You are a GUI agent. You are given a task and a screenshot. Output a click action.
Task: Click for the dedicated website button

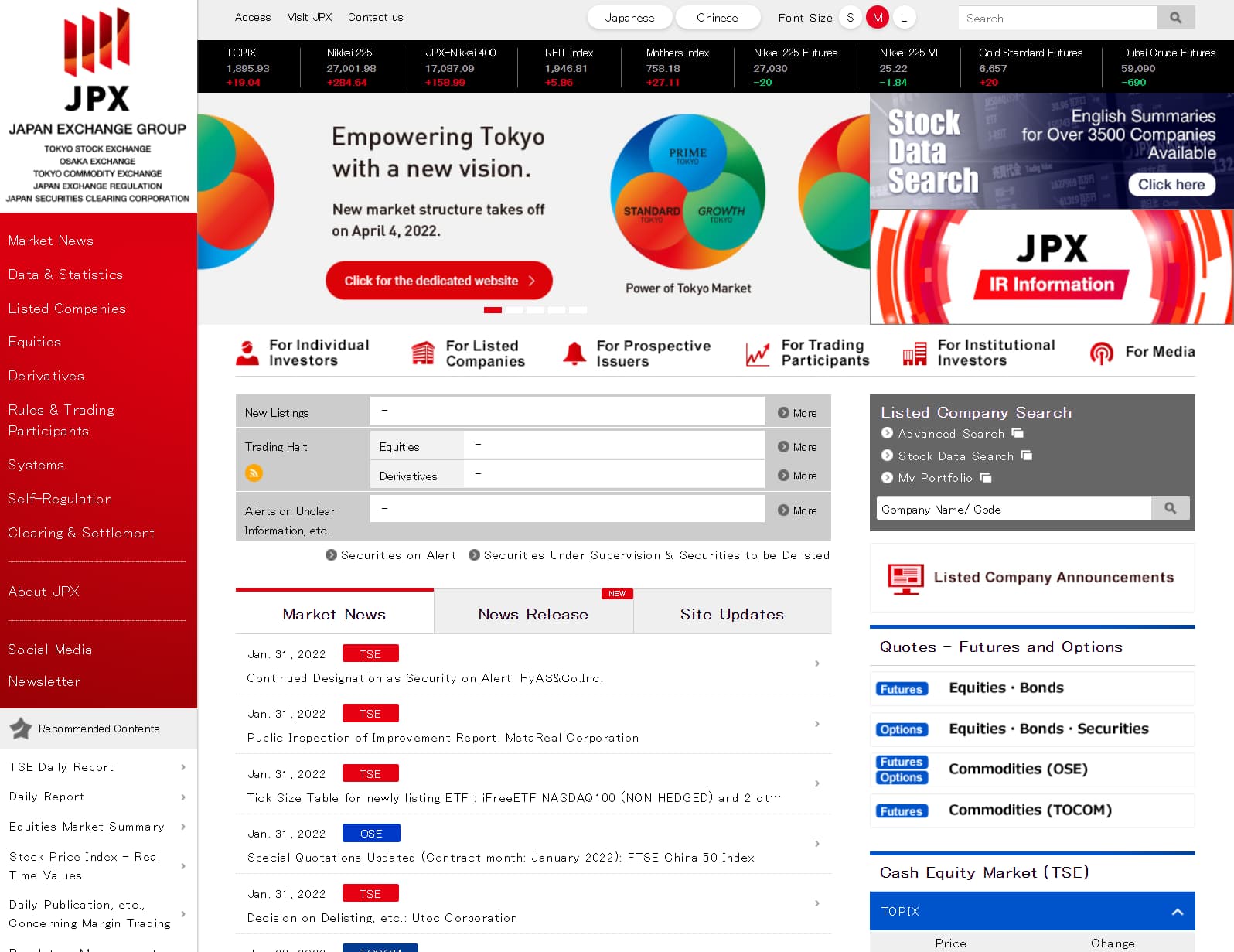coord(438,280)
